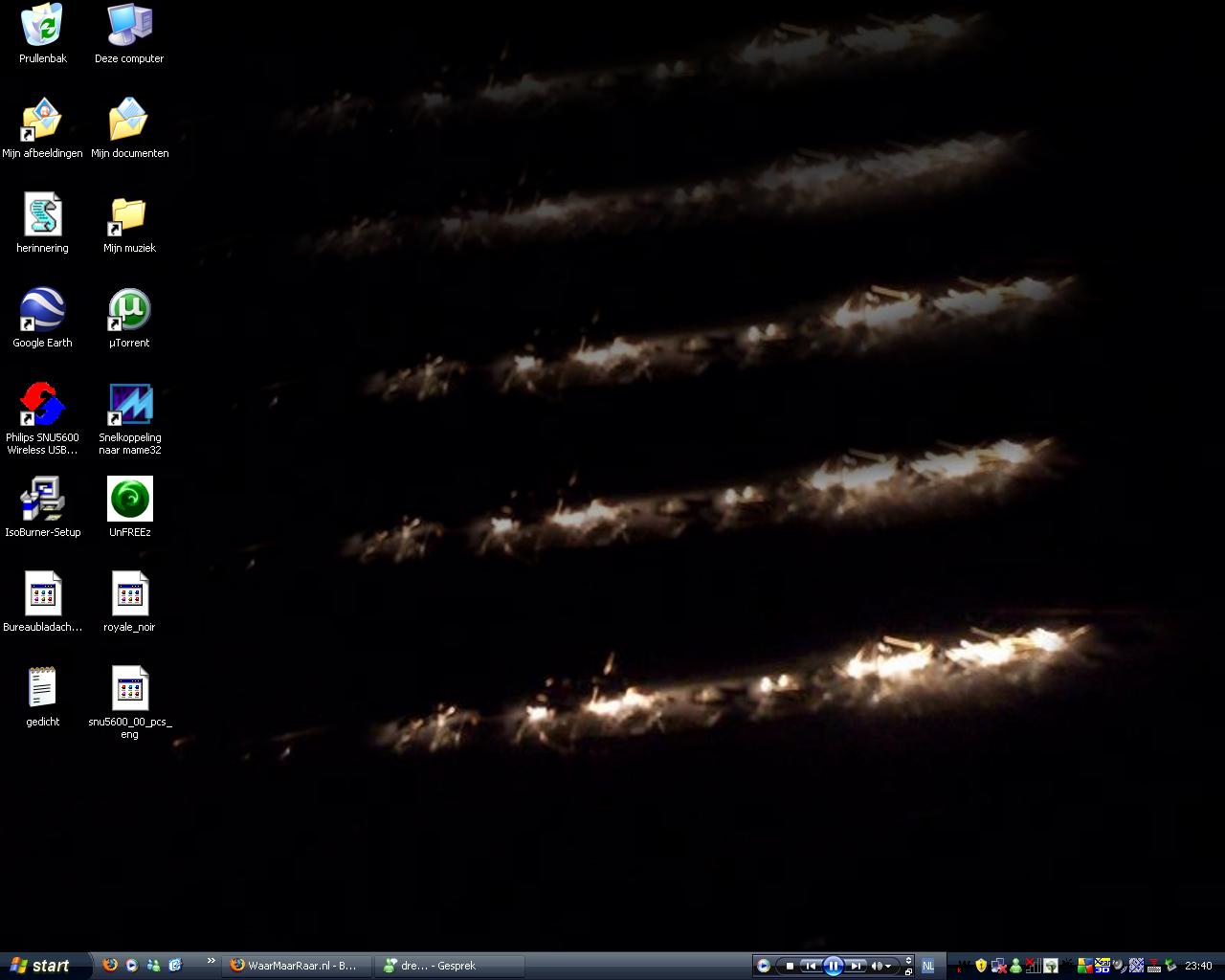Screen dimensions: 1225x980
Task: Select the herinnering script file
Action: (42, 223)
